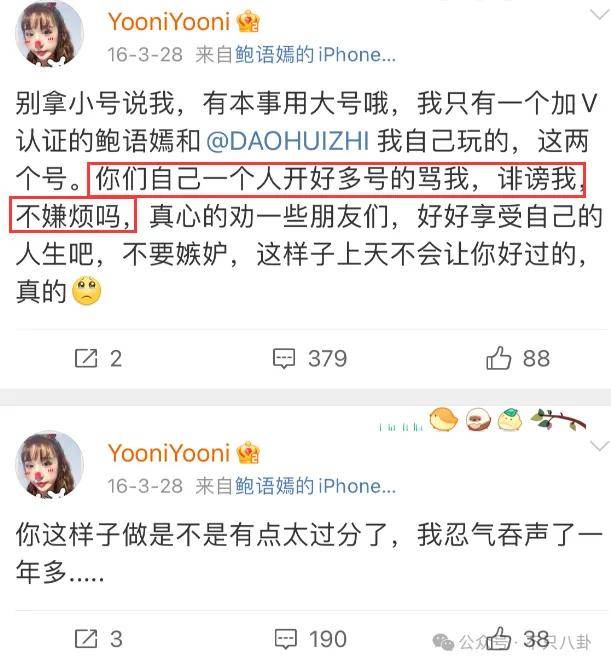Tap the repost icon on first post
The image size is (611, 666).
[x=86, y=358]
